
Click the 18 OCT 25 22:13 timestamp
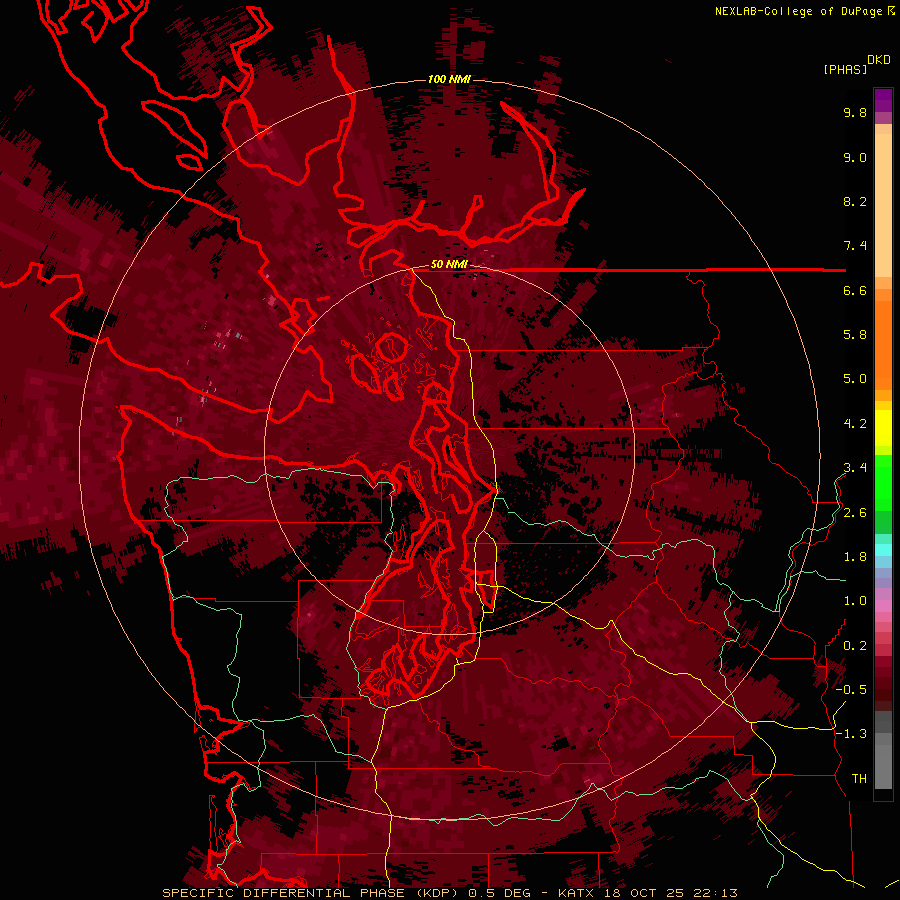tap(670, 893)
